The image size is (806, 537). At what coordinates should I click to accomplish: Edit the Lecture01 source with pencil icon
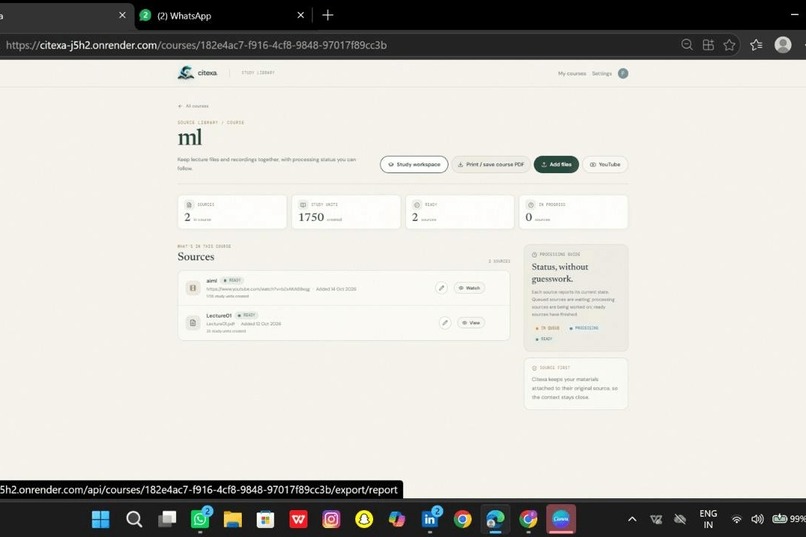[445, 323]
